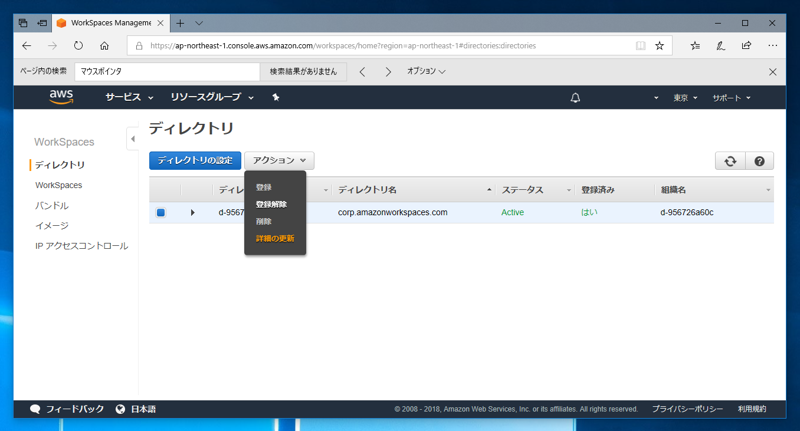800x431 pixels.
Task: Click the d-956726a60c organization name cell
Action: click(x=687, y=212)
